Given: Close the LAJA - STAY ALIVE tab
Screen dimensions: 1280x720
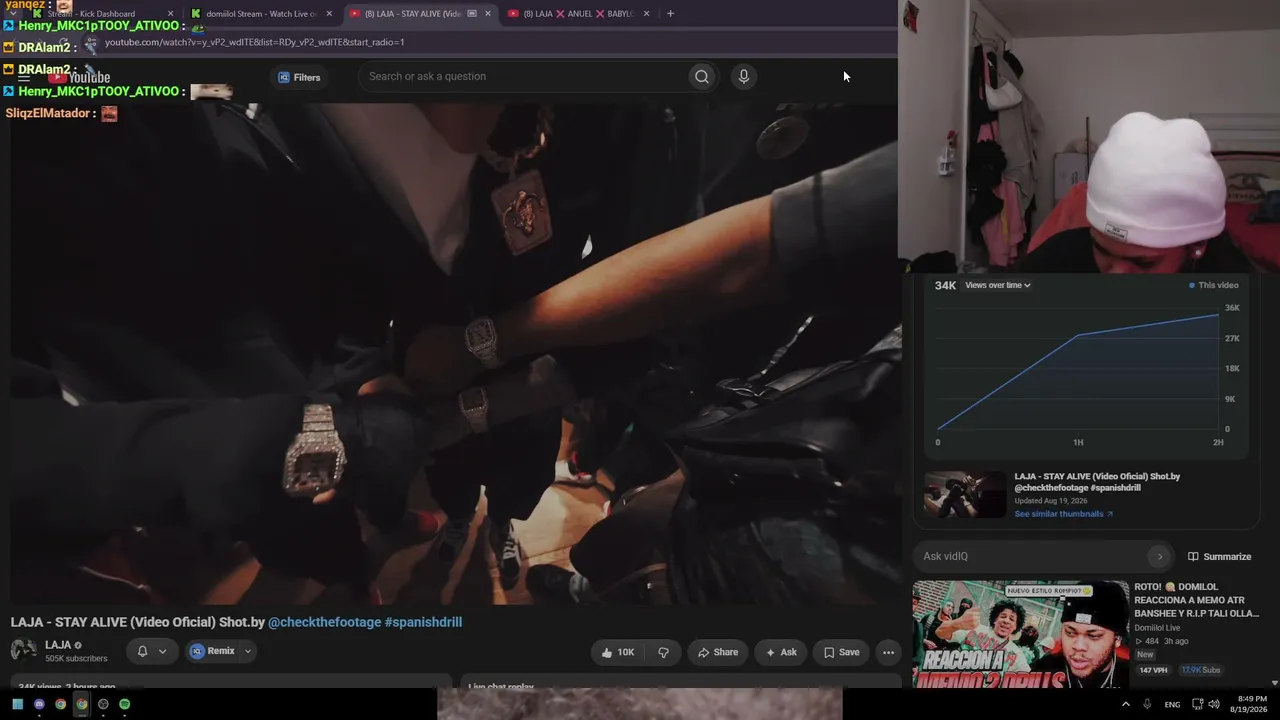Looking at the screenshot, I should point(488,14).
